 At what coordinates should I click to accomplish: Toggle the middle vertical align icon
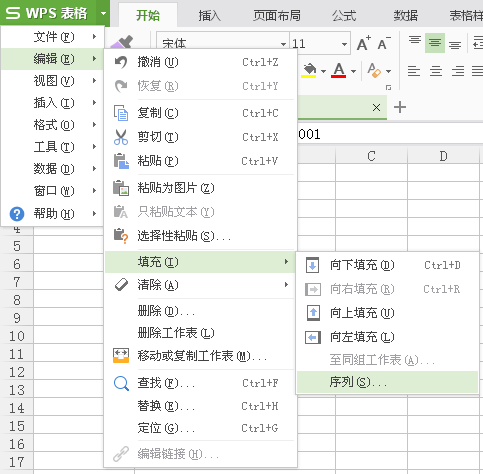435,43
